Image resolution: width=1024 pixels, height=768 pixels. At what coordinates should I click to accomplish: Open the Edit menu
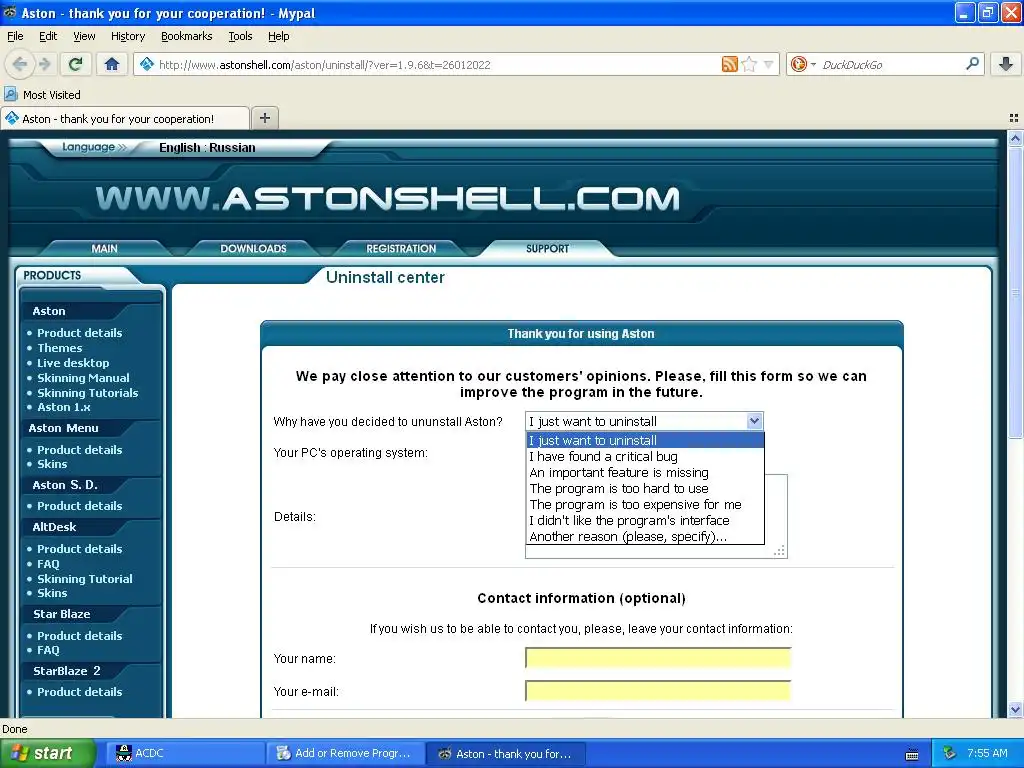point(48,36)
